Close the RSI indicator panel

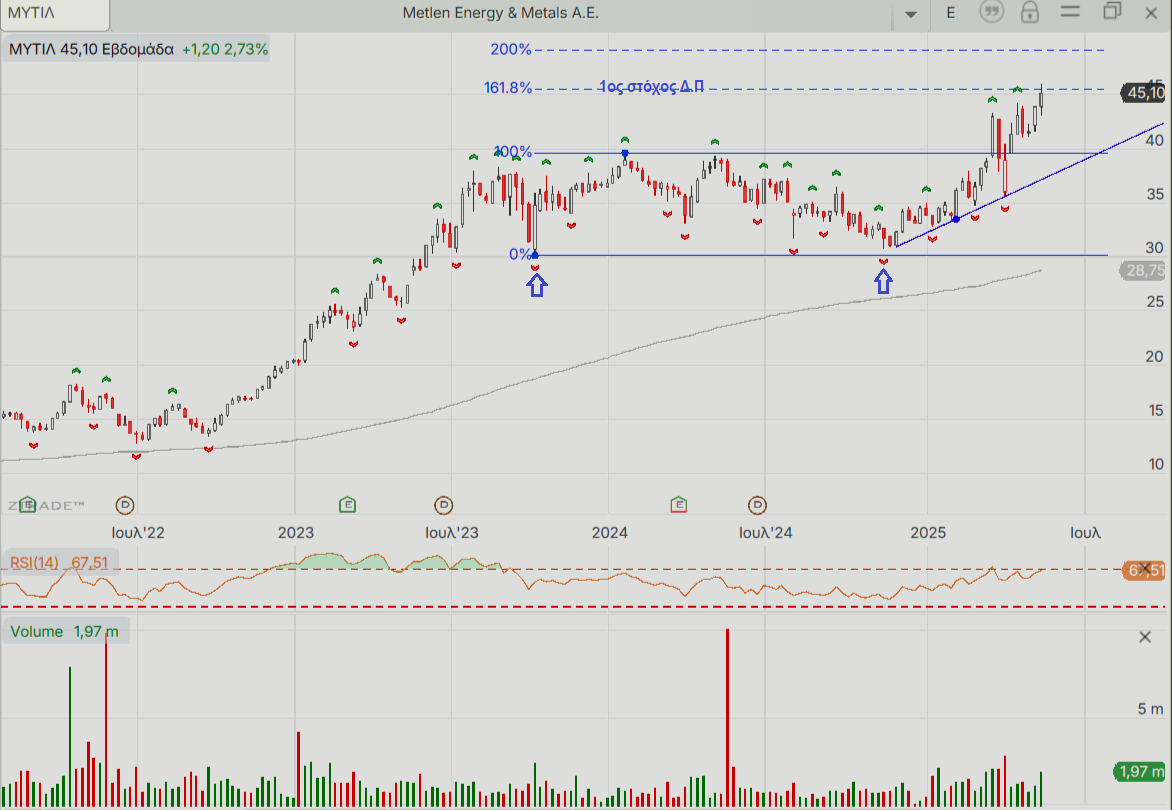1145,569
